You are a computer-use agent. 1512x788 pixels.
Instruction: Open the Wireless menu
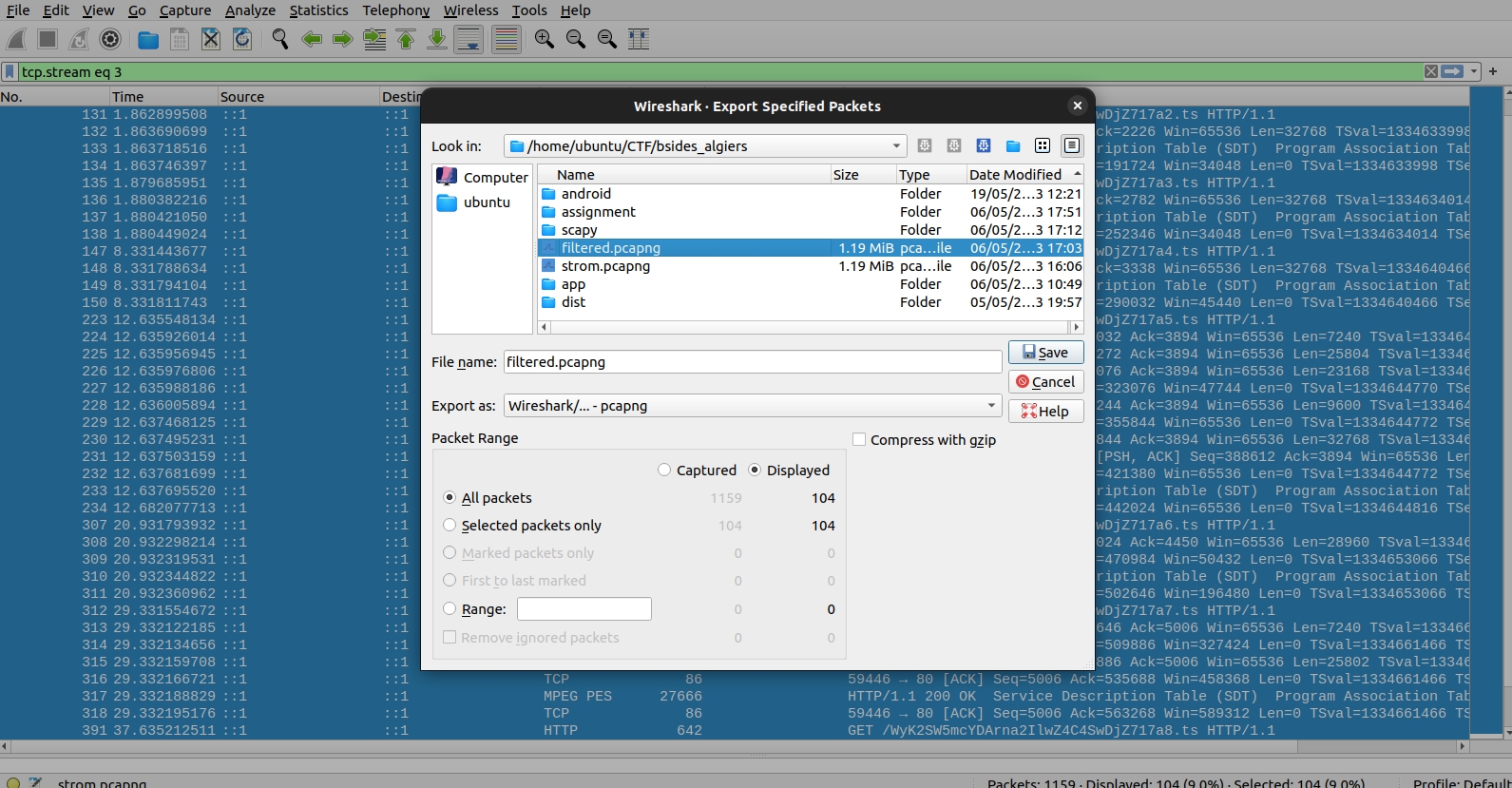click(x=470, y=10)
